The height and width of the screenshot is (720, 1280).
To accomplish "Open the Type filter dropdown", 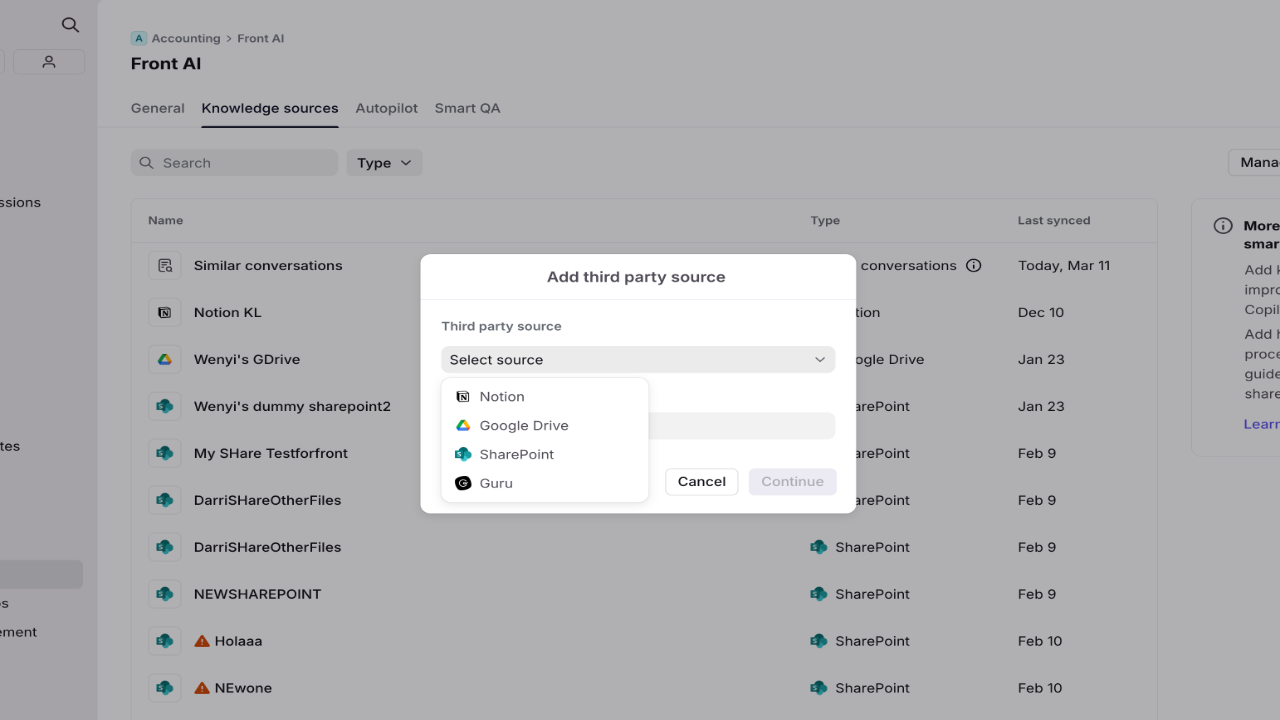I will tap(384, 163).
